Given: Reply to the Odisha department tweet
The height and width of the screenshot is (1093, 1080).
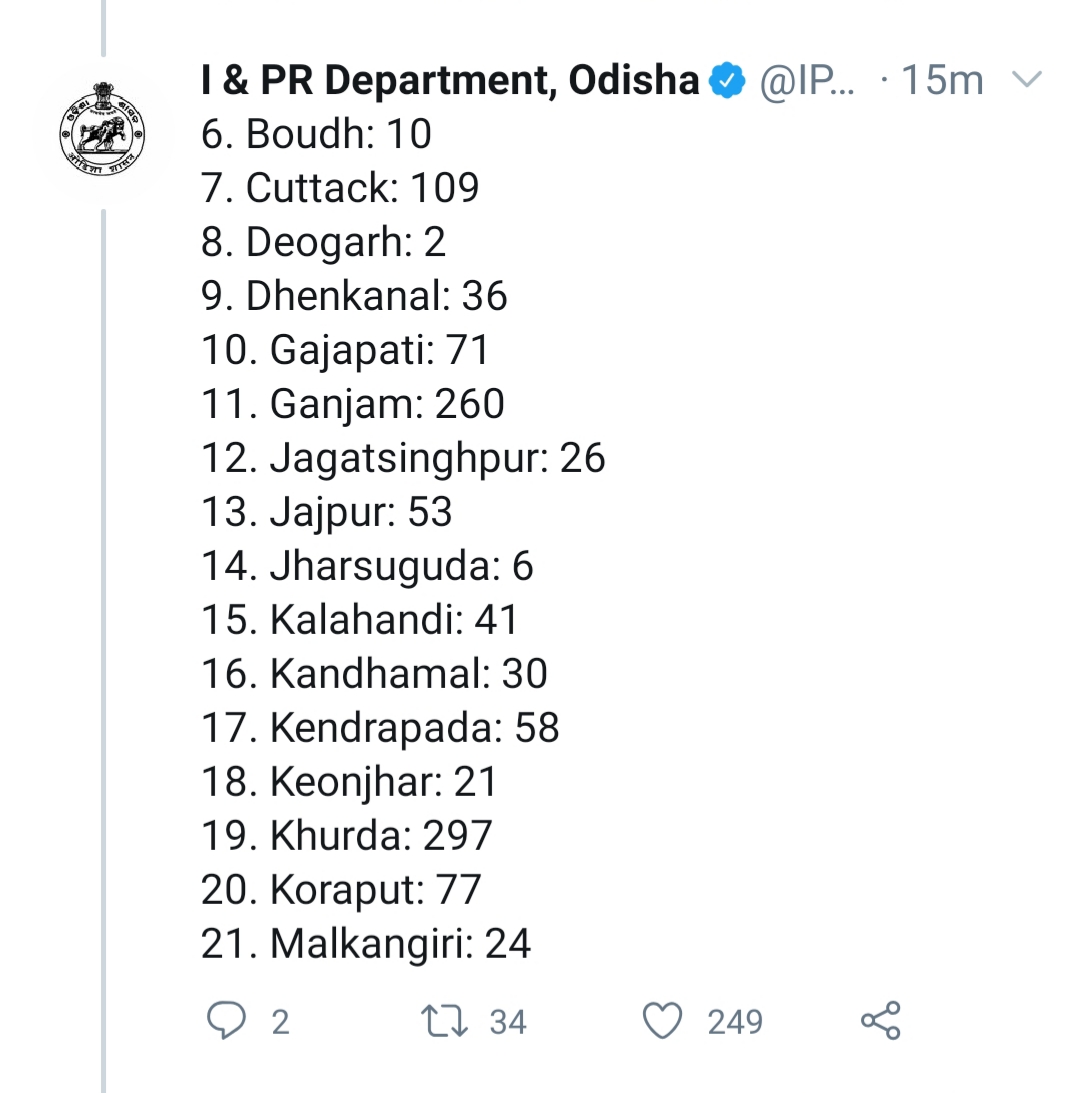Looking at the screenshot, I should (x=226, y=1021).
